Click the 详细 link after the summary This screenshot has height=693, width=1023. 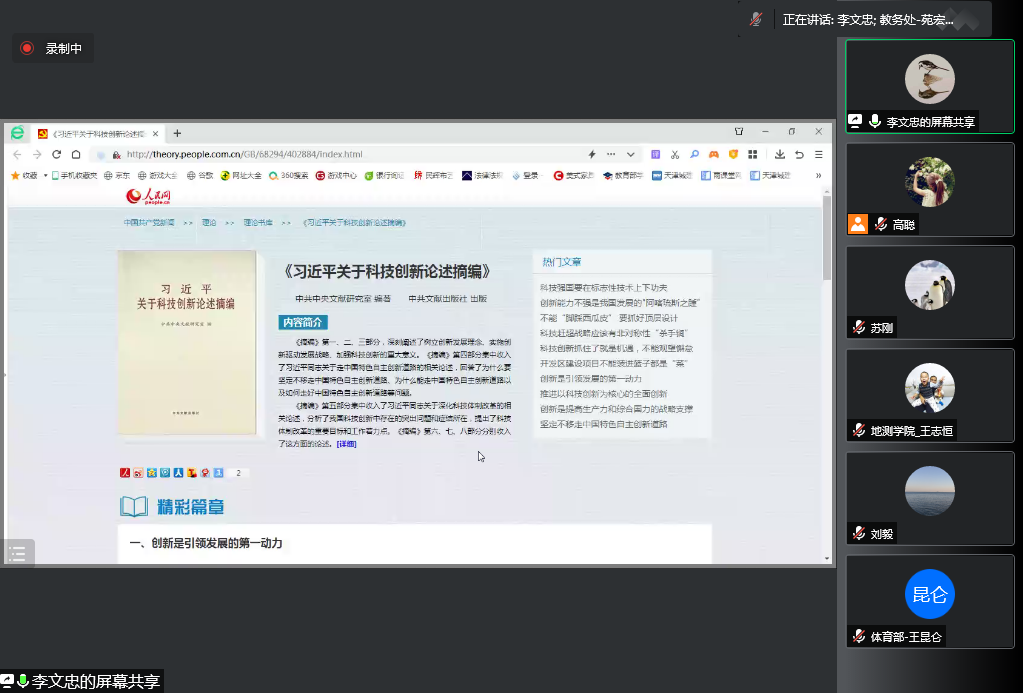tap(346, 443)
